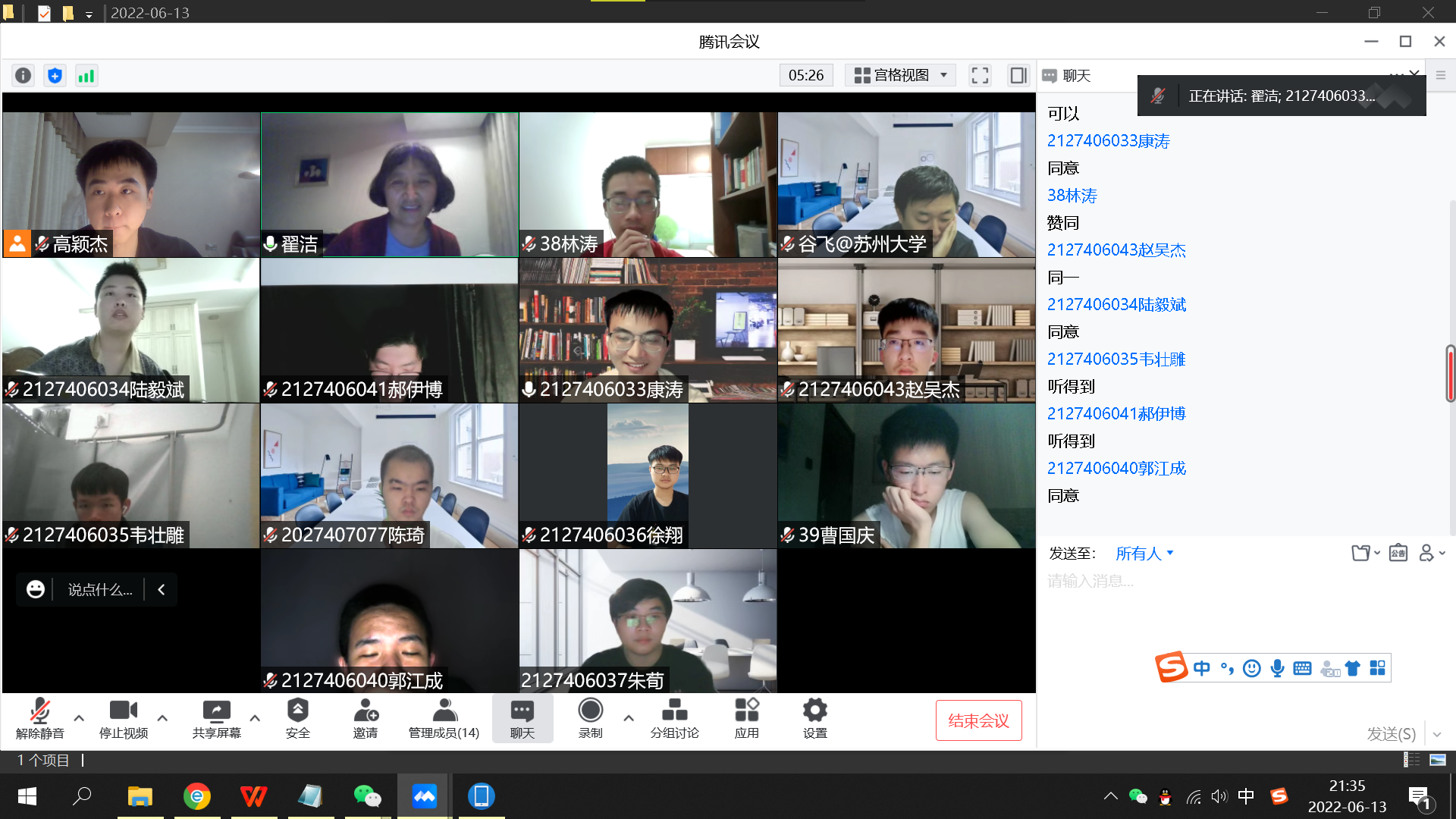Open 发送至 所有人 recipient dropdown
This screenshot has width=1456, height=819.
pos(1144,554)
